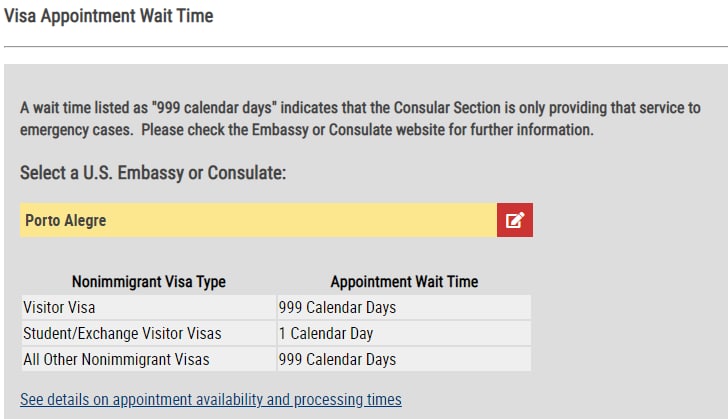Click the 999 calendar days notice paragraph

tap(360, 118)
